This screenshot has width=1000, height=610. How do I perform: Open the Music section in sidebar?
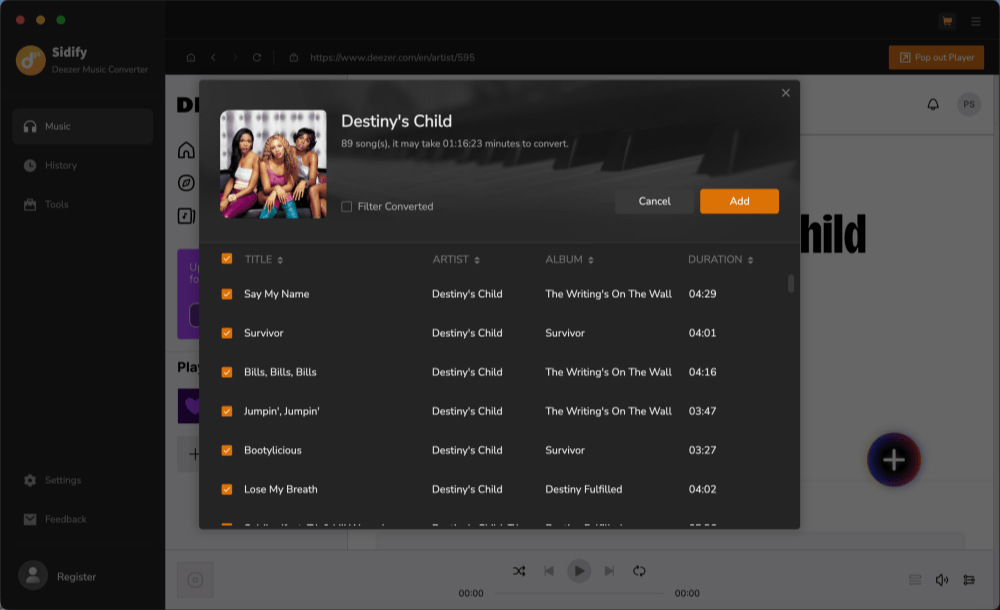click(82, 126)
